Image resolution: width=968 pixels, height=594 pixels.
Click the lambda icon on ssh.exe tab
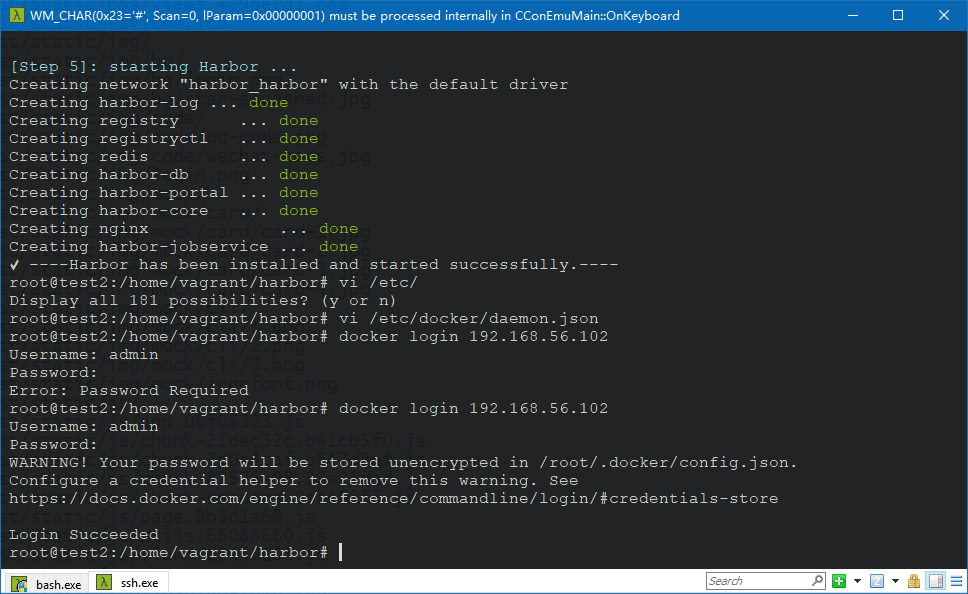tap(104, 582)
